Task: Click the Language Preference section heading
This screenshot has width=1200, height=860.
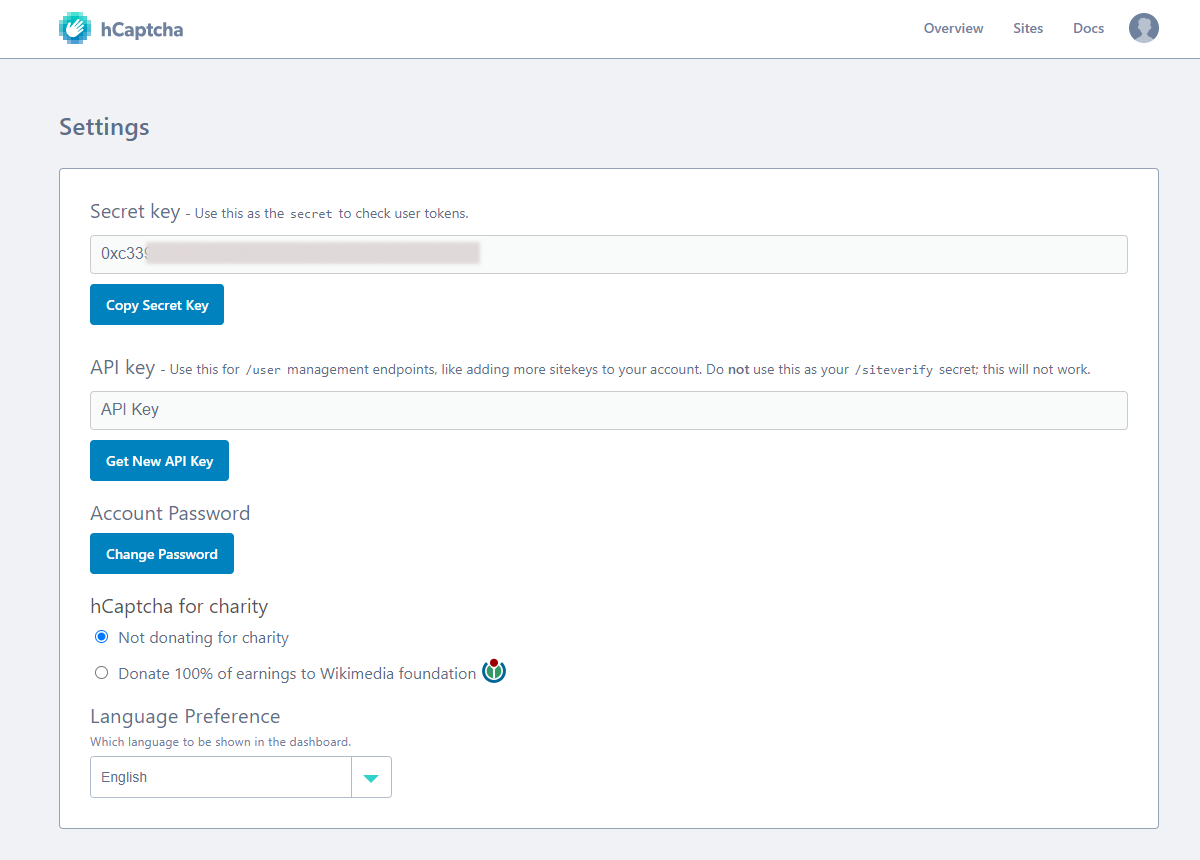Action: tap(185, 716)
